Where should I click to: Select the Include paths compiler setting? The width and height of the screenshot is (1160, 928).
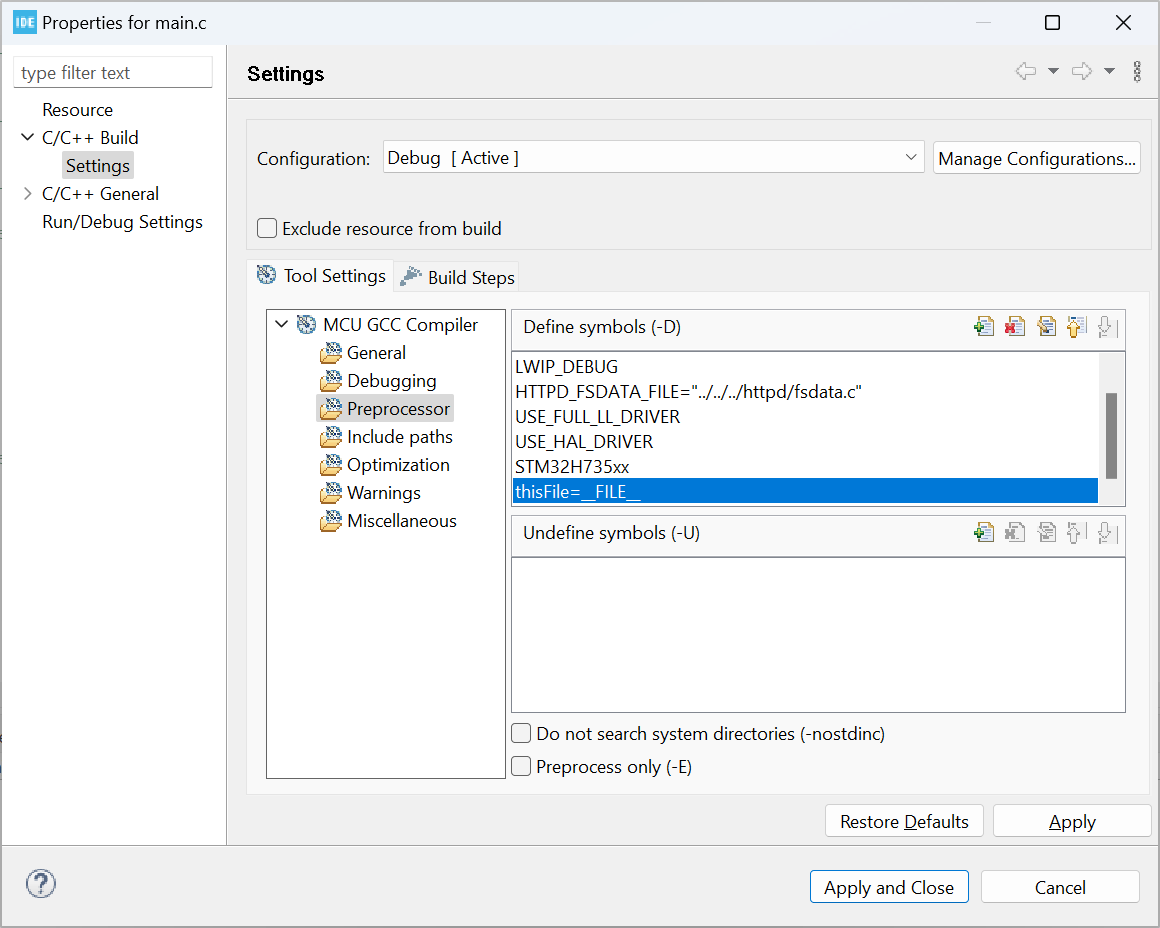(399, 437)
